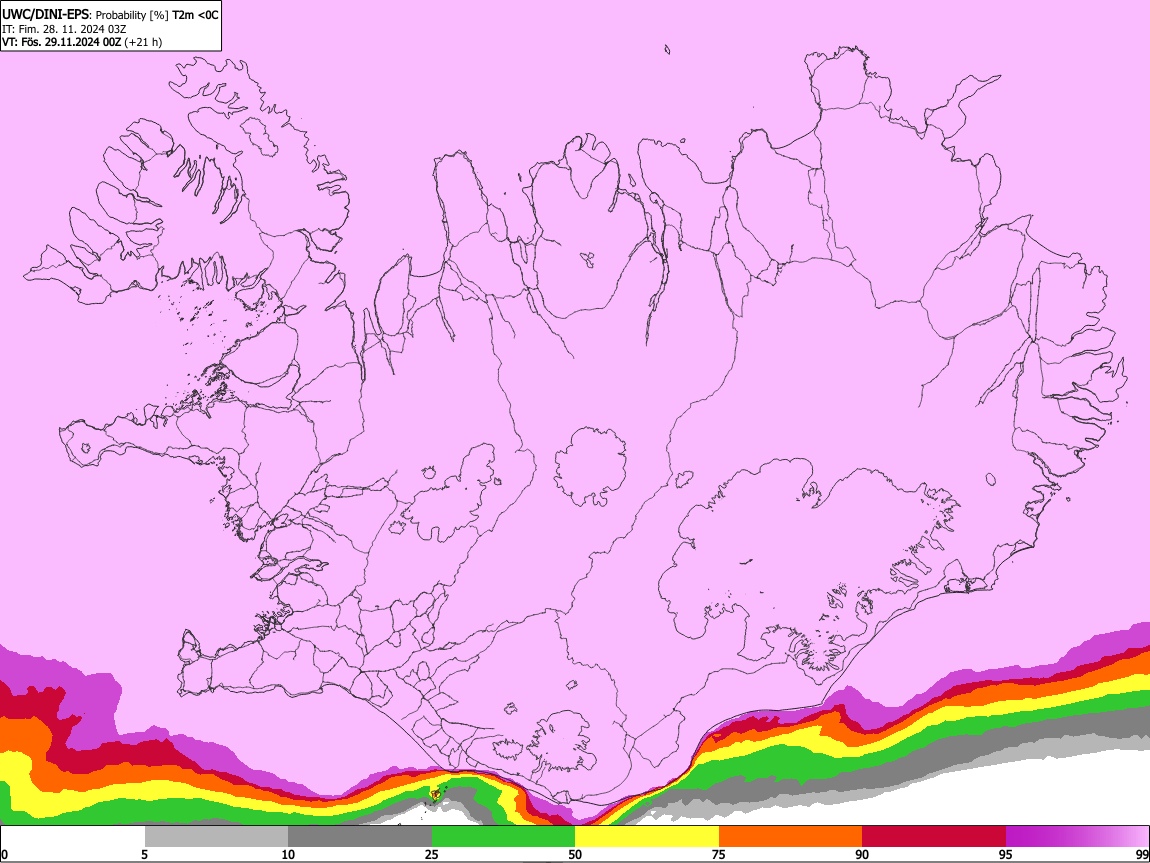Click the legend tick label '90'
This screenshot has width=1150, height=863.
(x=862, y=854)
